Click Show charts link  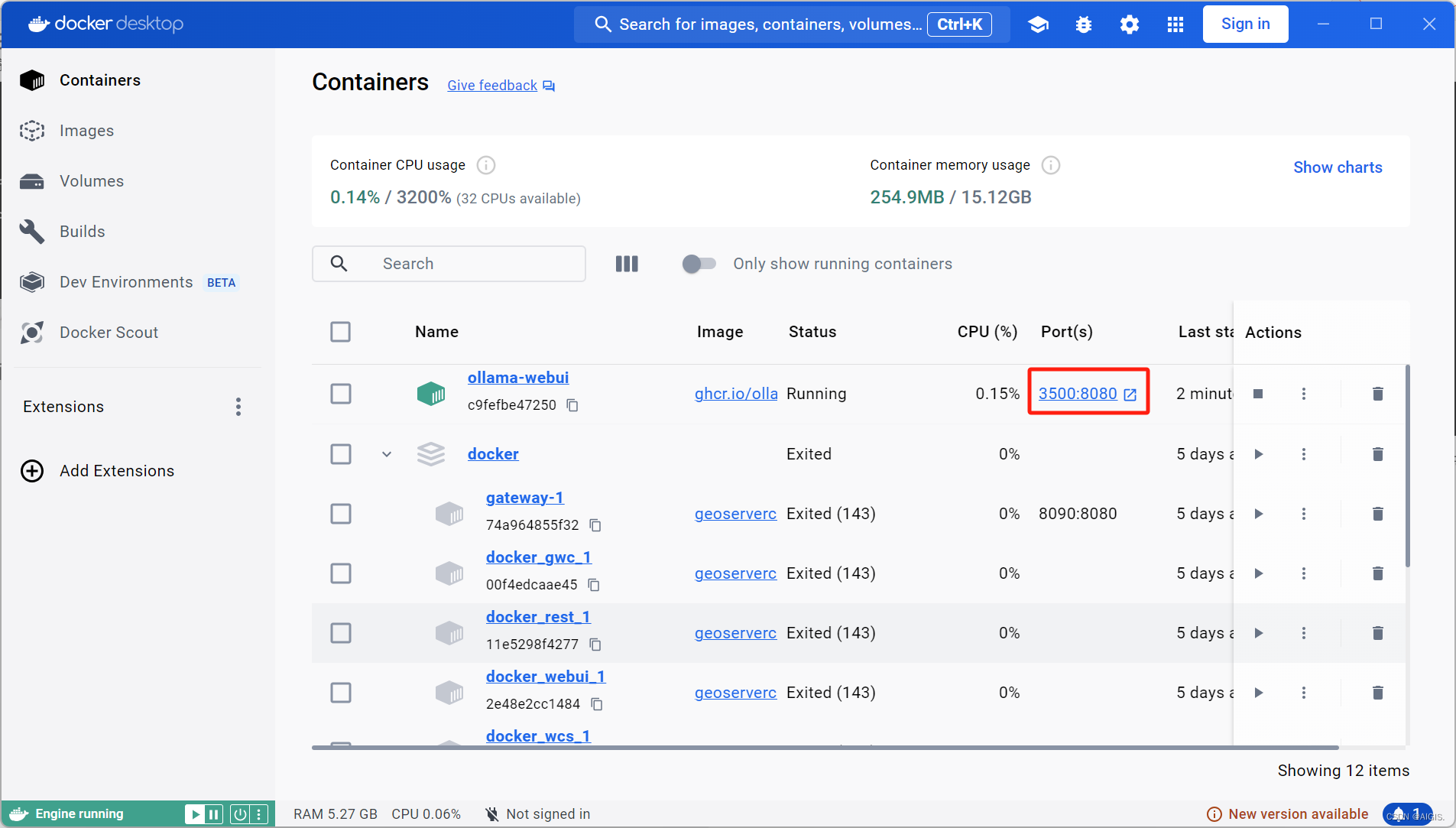point(1338,167)
